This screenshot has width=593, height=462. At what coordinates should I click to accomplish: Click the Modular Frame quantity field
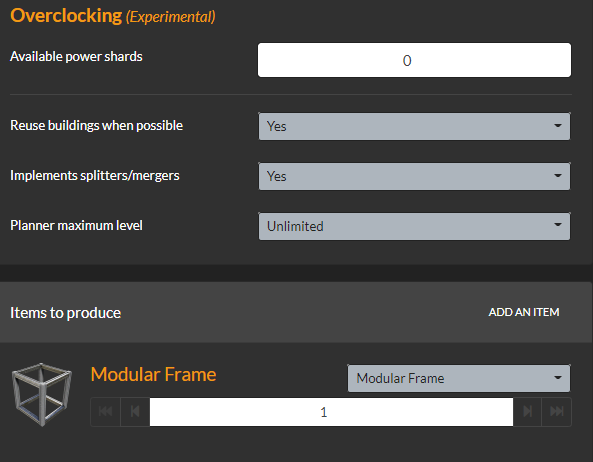pos(331,412)
